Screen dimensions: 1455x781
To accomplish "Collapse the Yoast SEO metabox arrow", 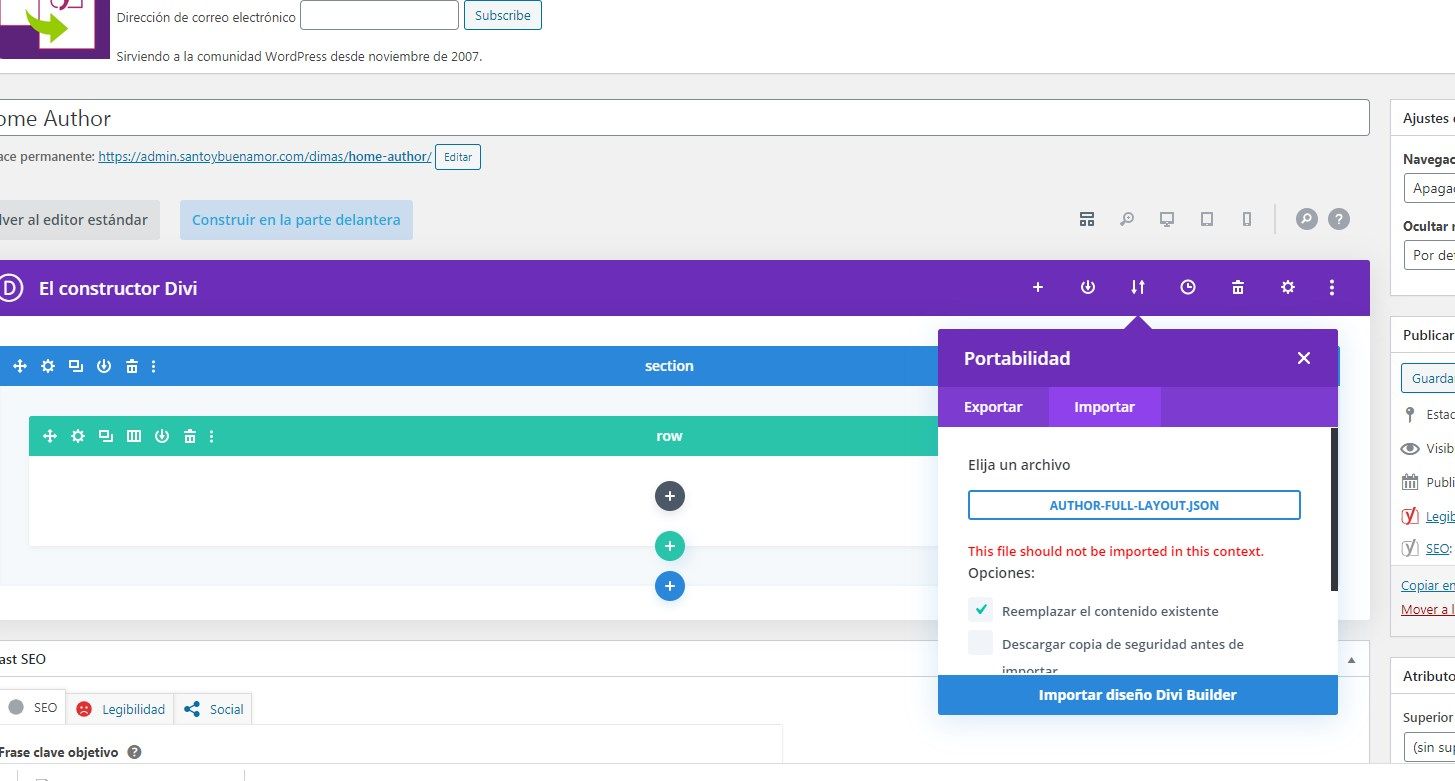I will coord(1352,660).
